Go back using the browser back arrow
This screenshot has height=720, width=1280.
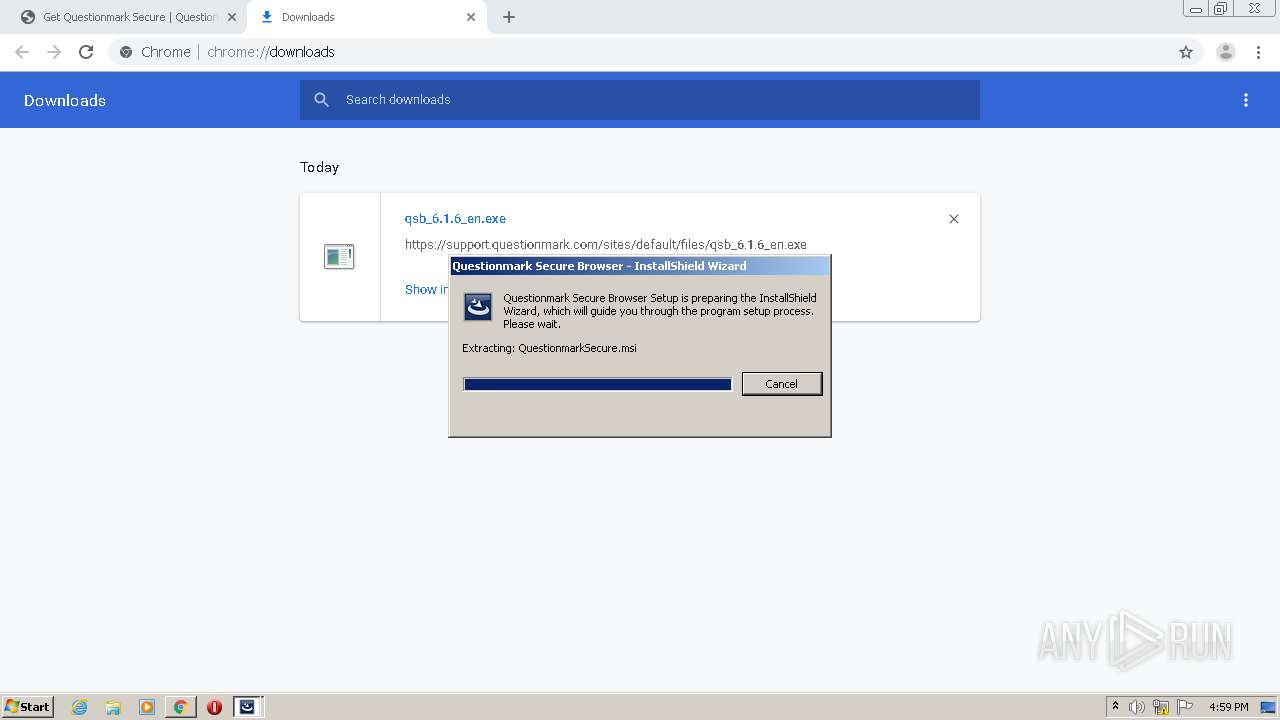(22, 52)
